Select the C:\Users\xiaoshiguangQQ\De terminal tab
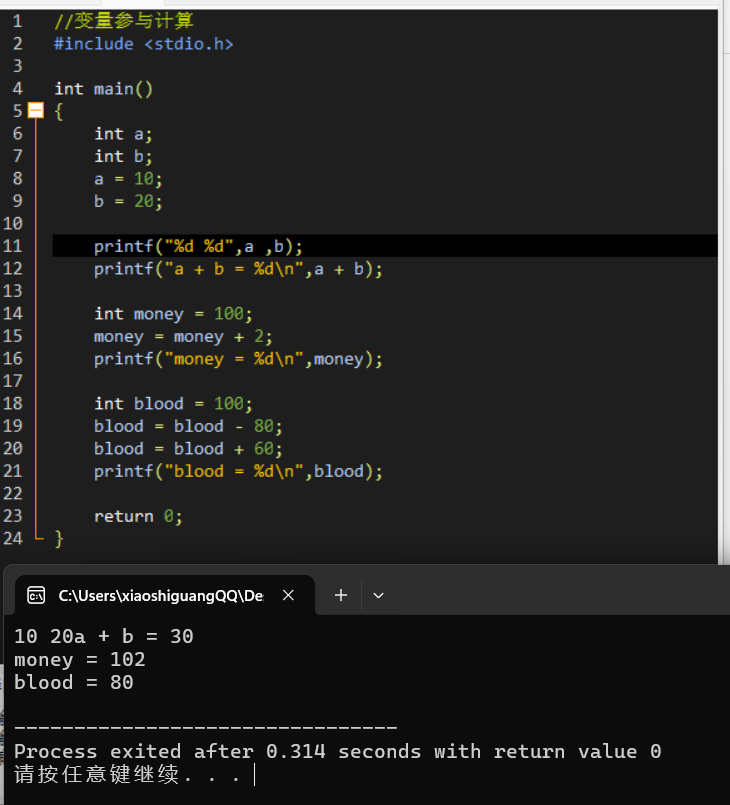 click(x=165, y=595)
